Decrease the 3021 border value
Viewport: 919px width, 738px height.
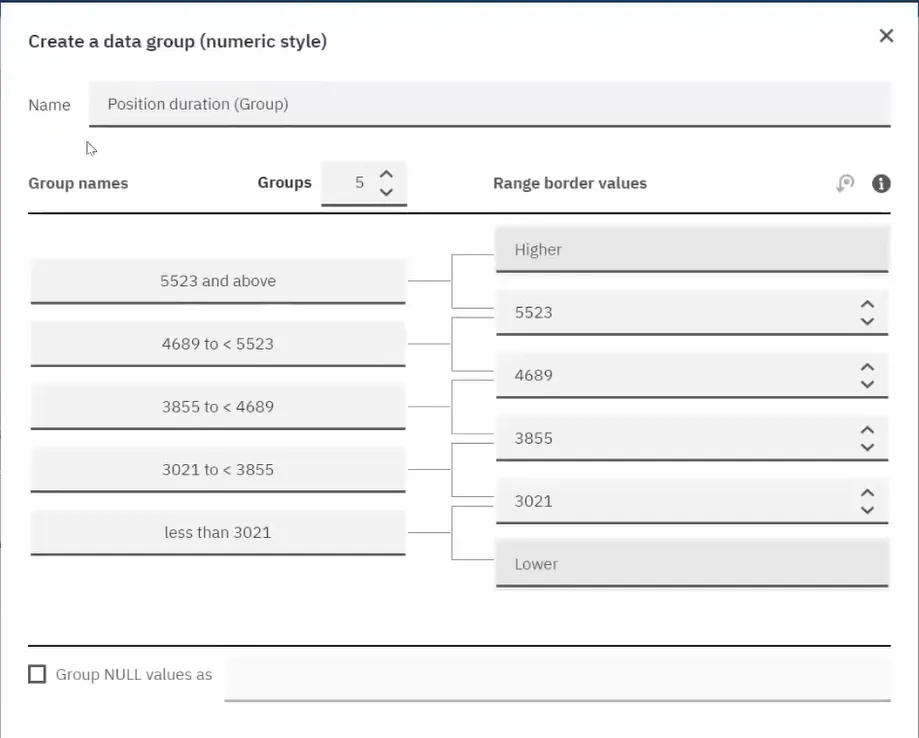point(867,510)
